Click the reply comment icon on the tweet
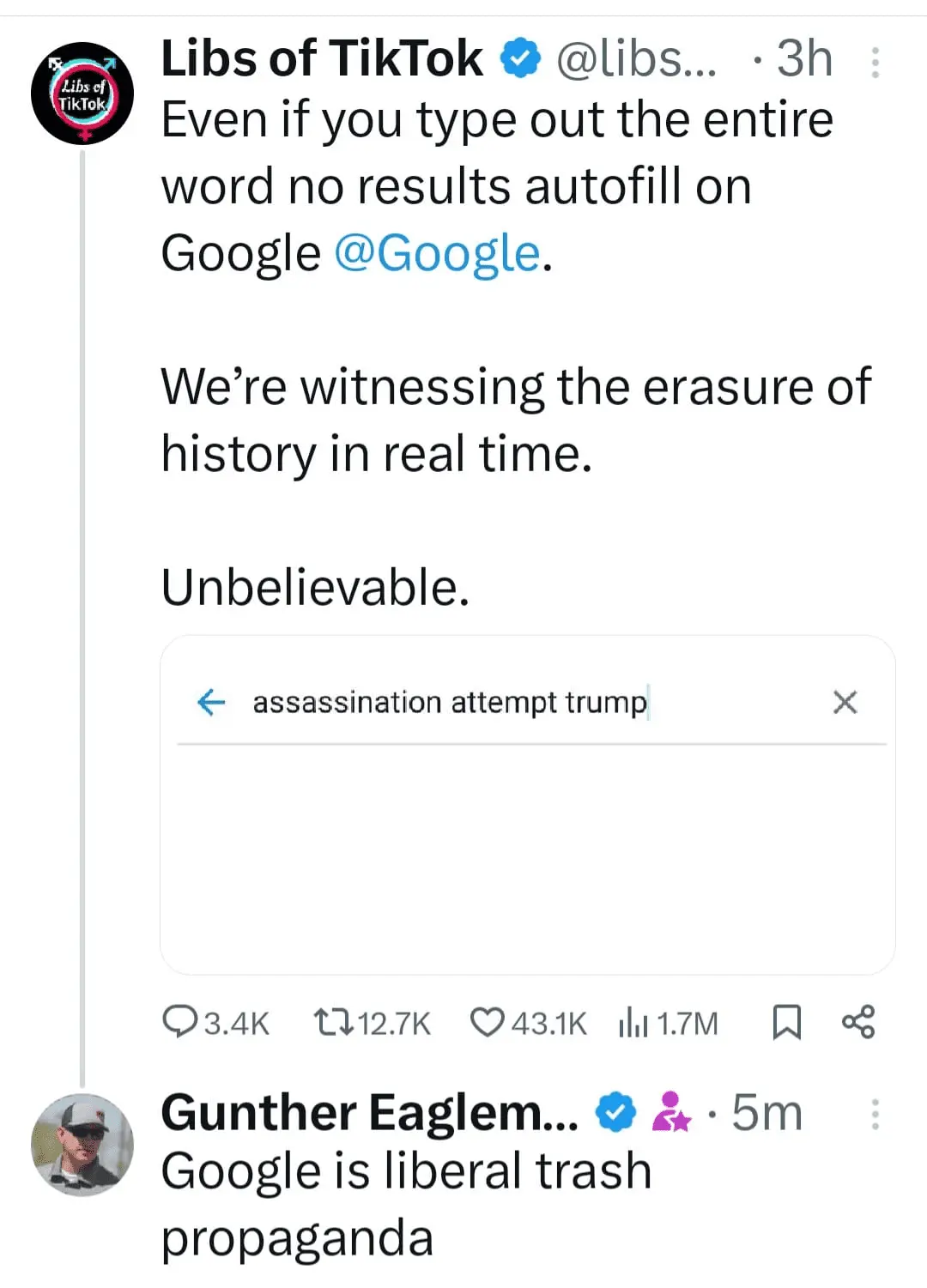 coord(179,1022)
